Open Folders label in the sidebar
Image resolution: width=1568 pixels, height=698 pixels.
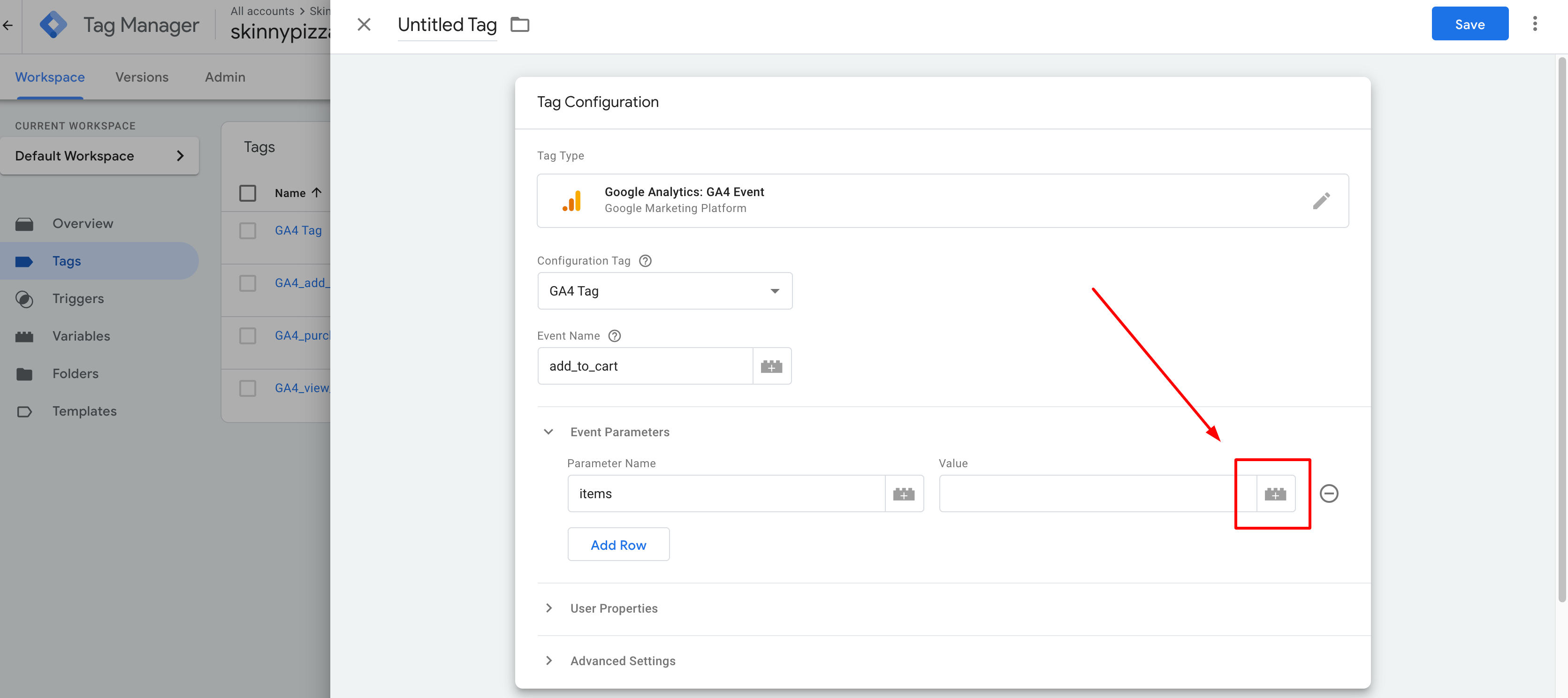[75, 374]
